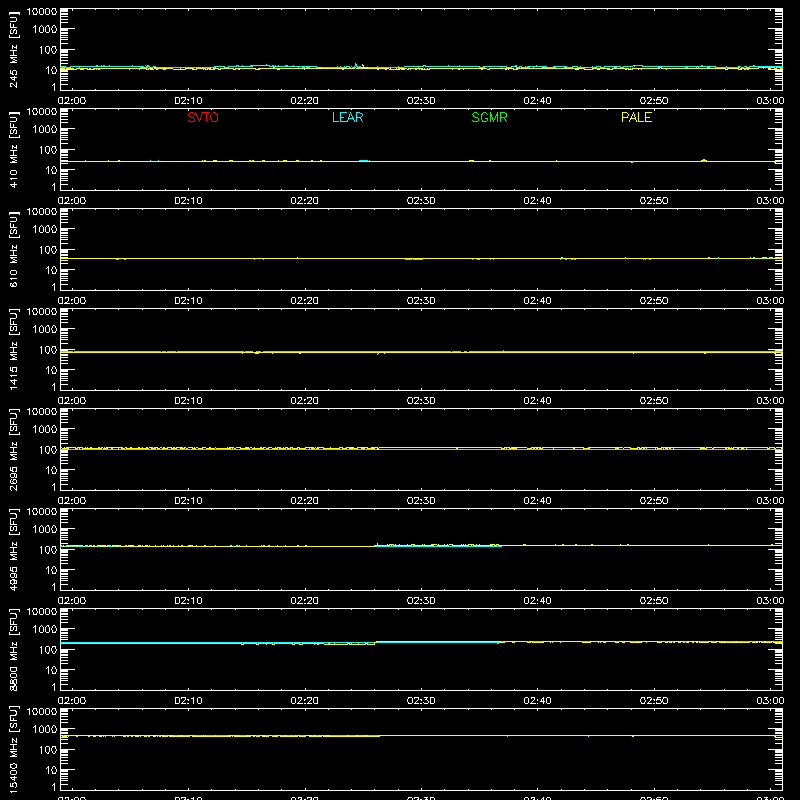800x800 pixels.
Task: Click 02:20 label under the 610 MHz plot
Action: pyautogui.click(x=305, y=301)
